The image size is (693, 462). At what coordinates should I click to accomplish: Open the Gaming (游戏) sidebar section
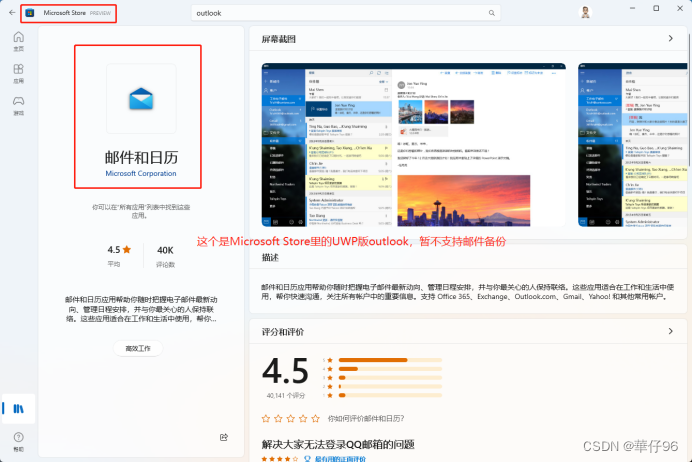(x=19, y=106)
